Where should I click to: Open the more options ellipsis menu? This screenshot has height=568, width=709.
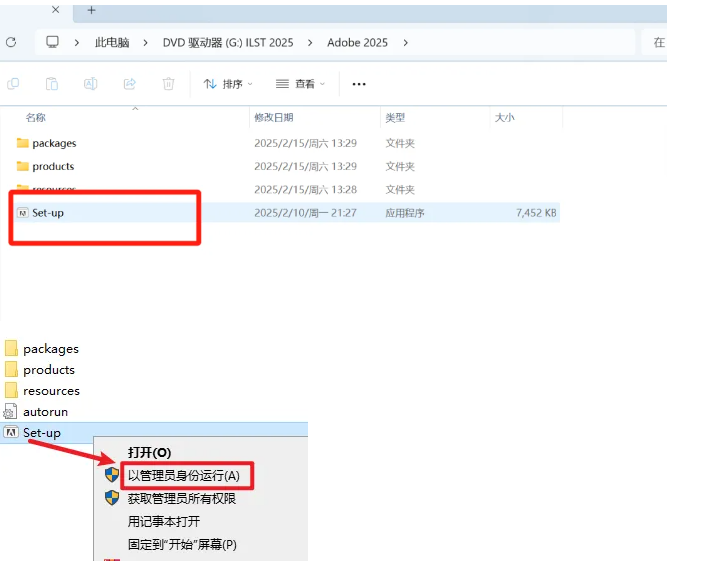(x=359, y=84)
